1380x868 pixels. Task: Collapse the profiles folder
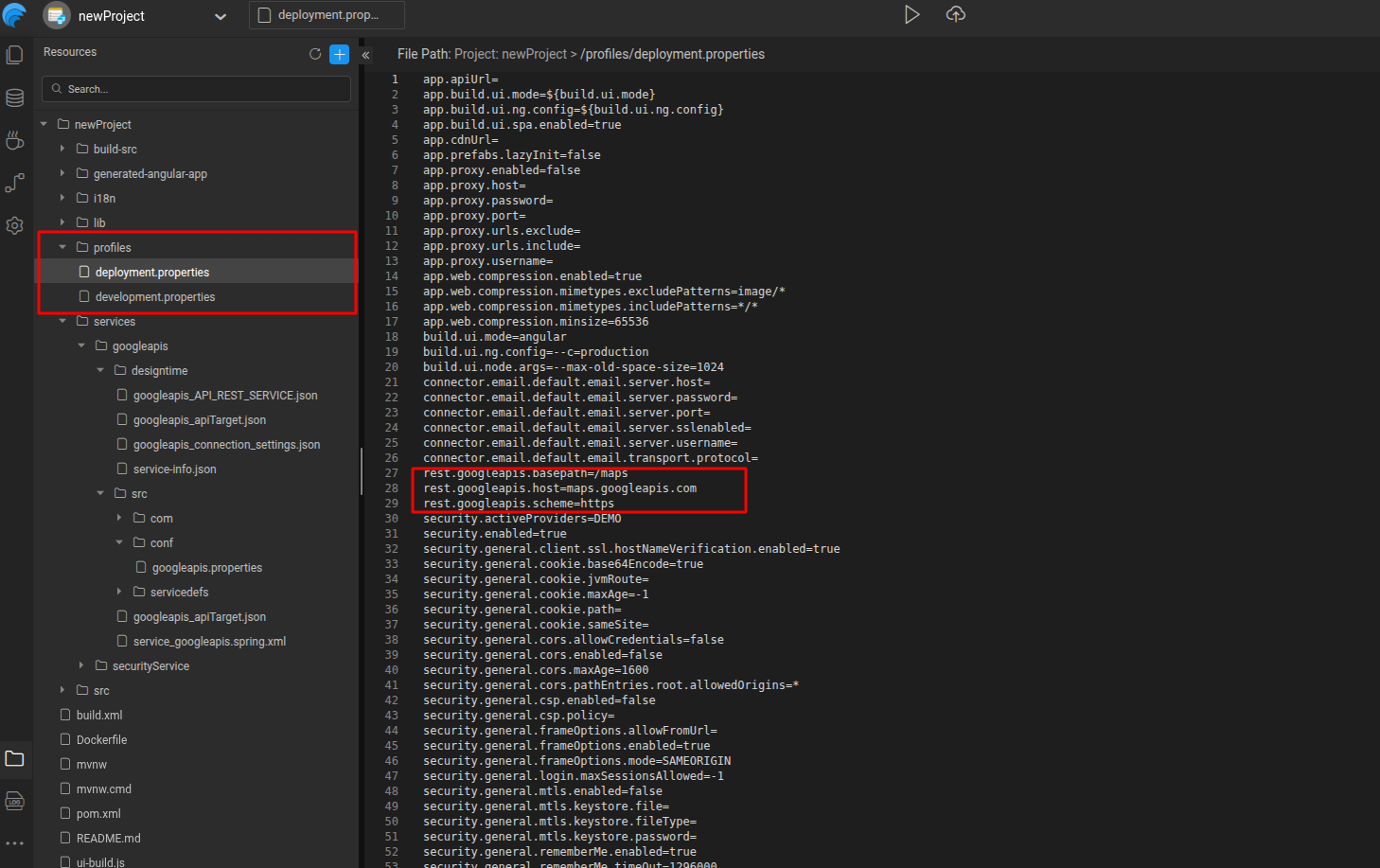point(63,247)
